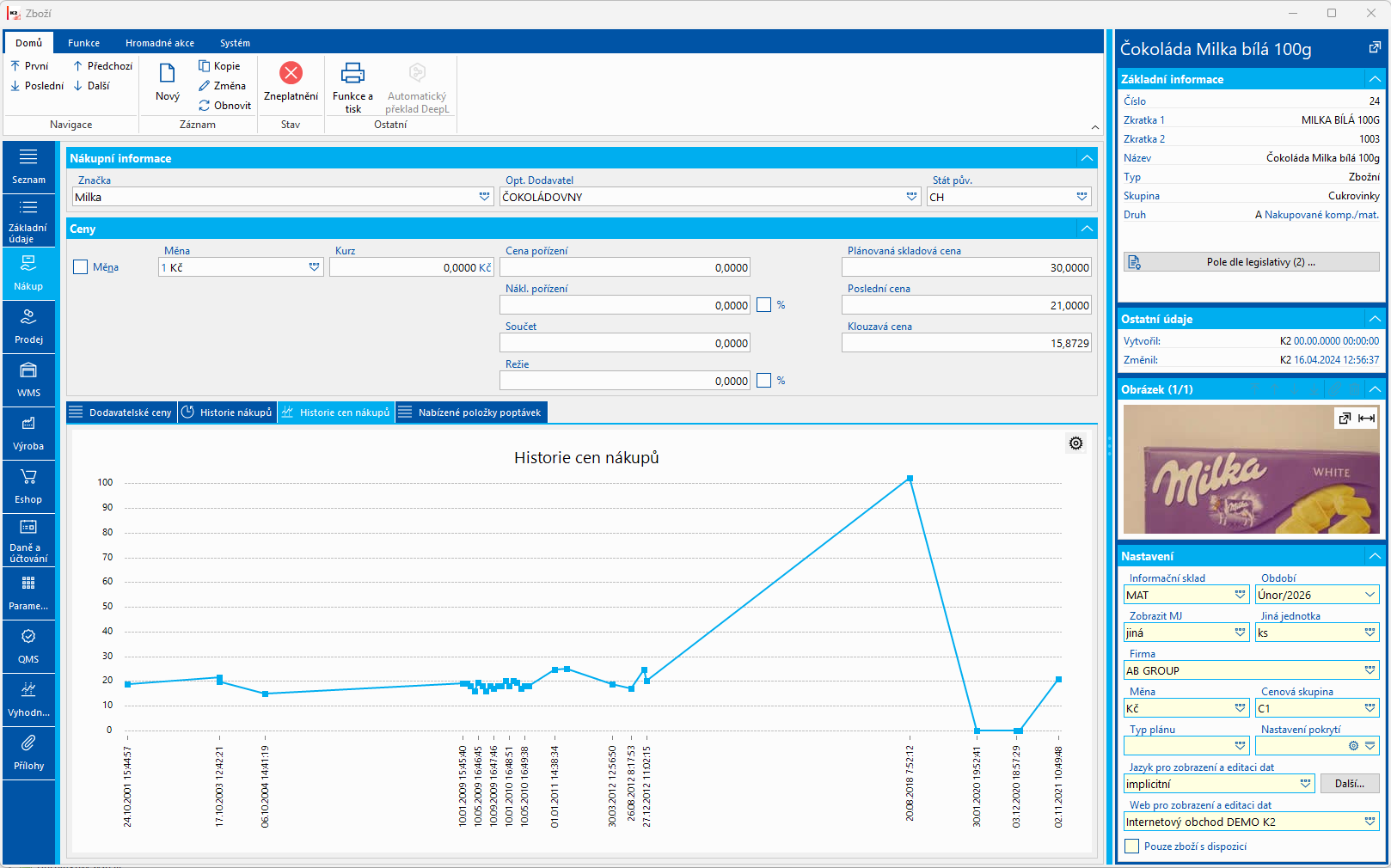Open the Výroba sidebar section
This screenshot has height=868, width=1391.
[28, 433]
